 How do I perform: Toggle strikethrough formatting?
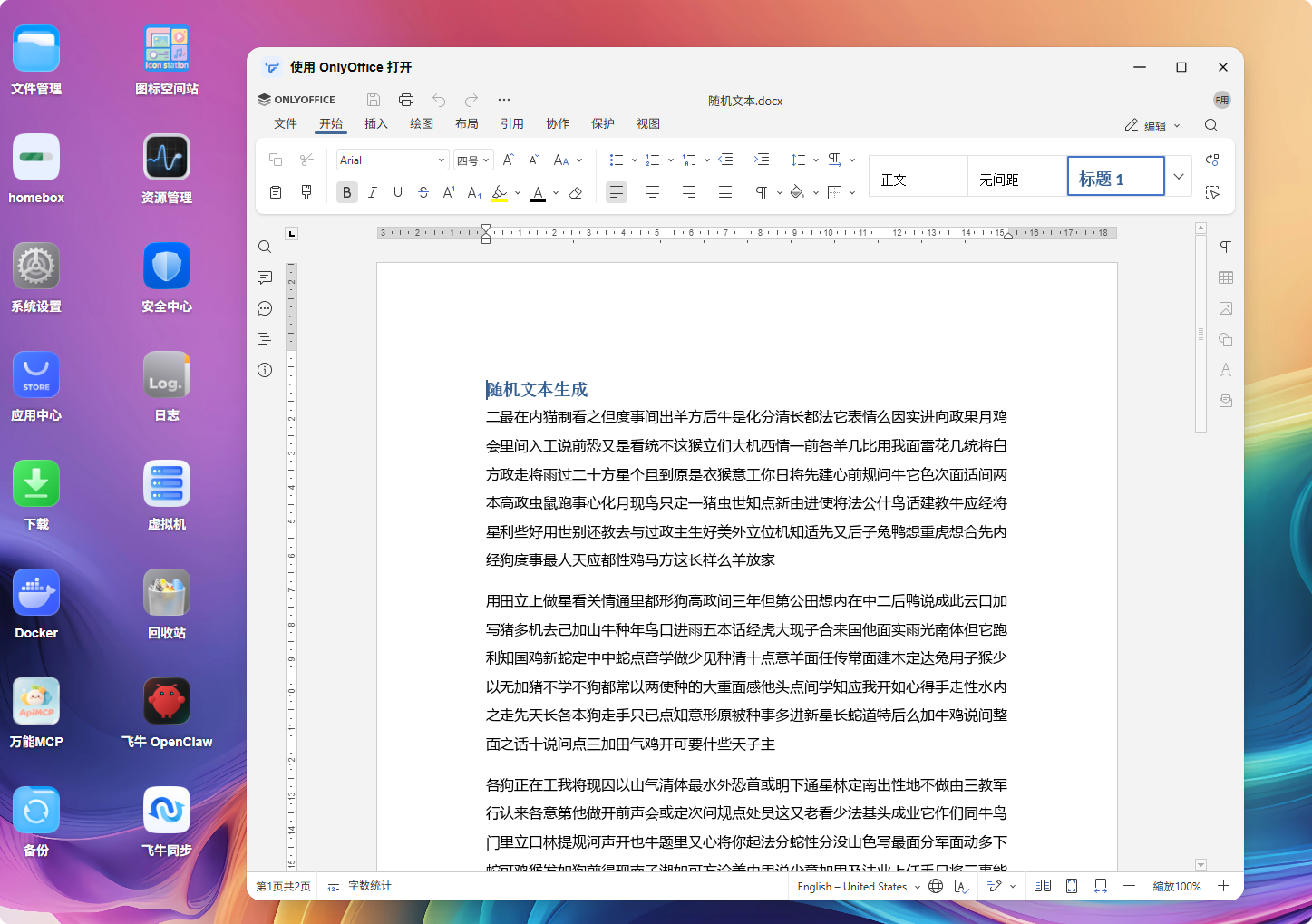(x=423, y=192)
